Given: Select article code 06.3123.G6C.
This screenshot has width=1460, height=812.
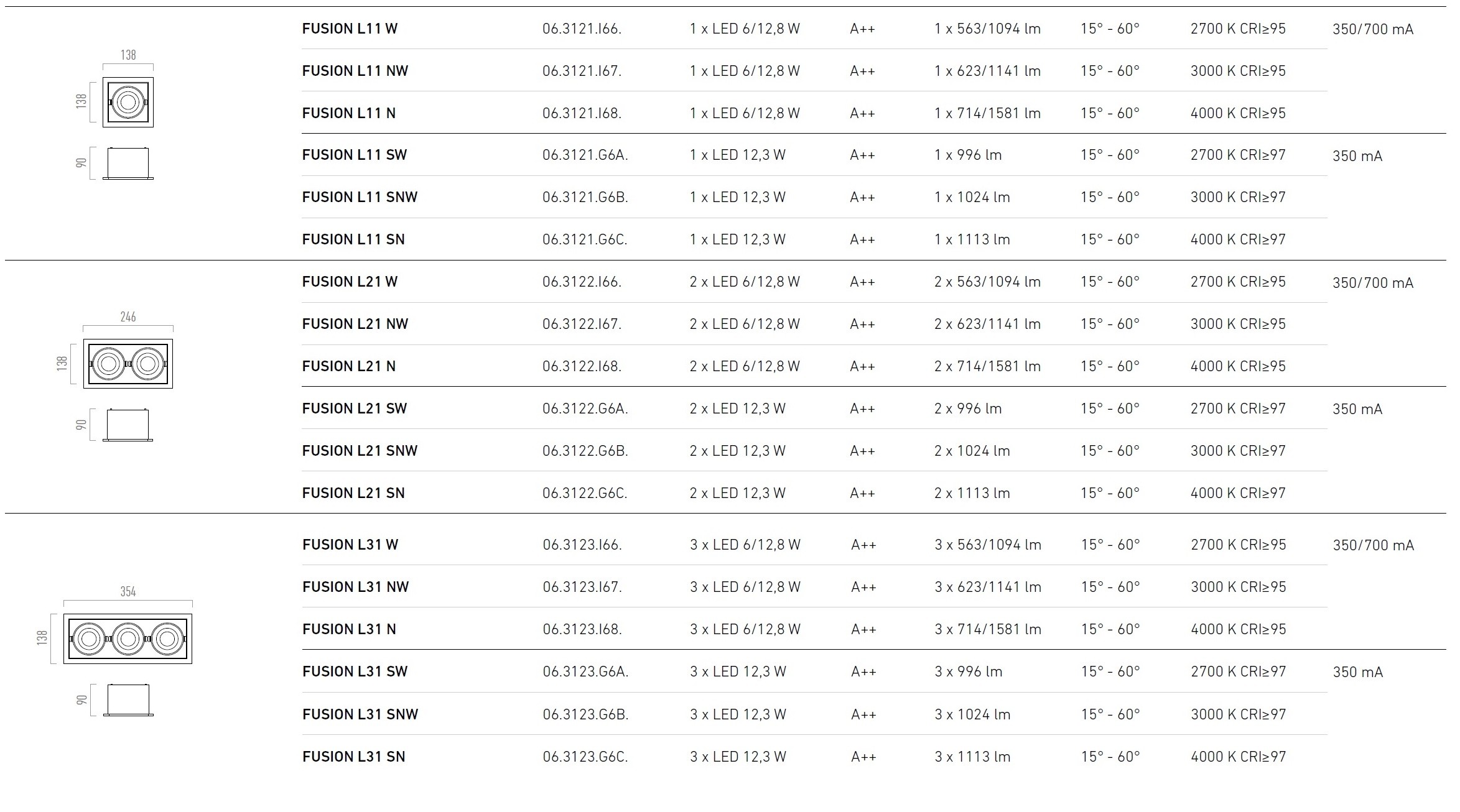Looking at the screenshot, I should pyautogui.click(x=585, y=757).
